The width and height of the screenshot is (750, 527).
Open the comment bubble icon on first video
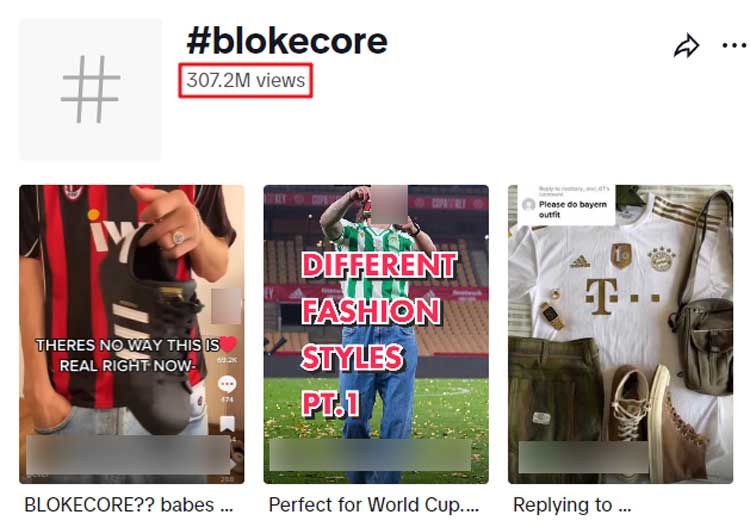coord(227,385)
